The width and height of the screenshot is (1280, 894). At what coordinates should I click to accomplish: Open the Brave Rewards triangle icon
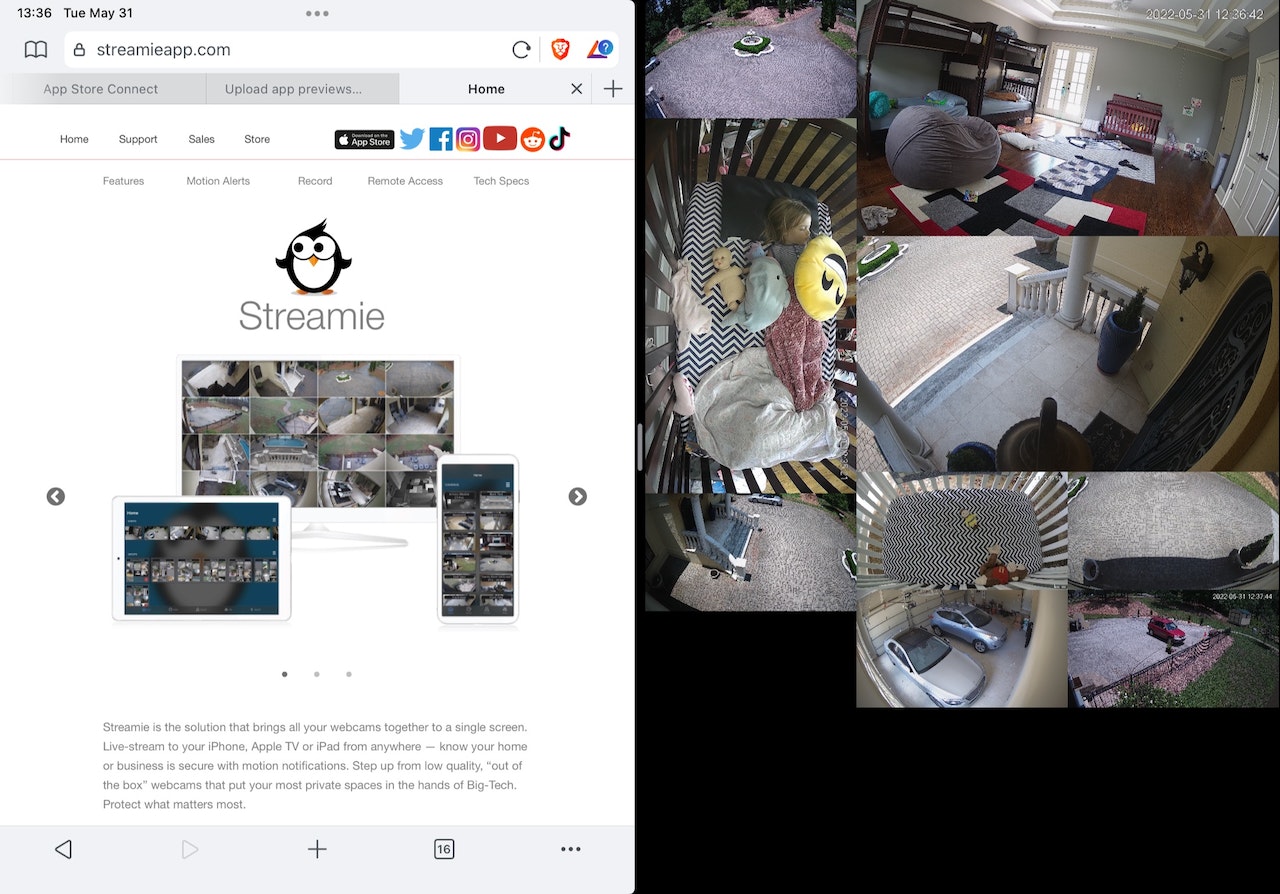tap(599, 49)
